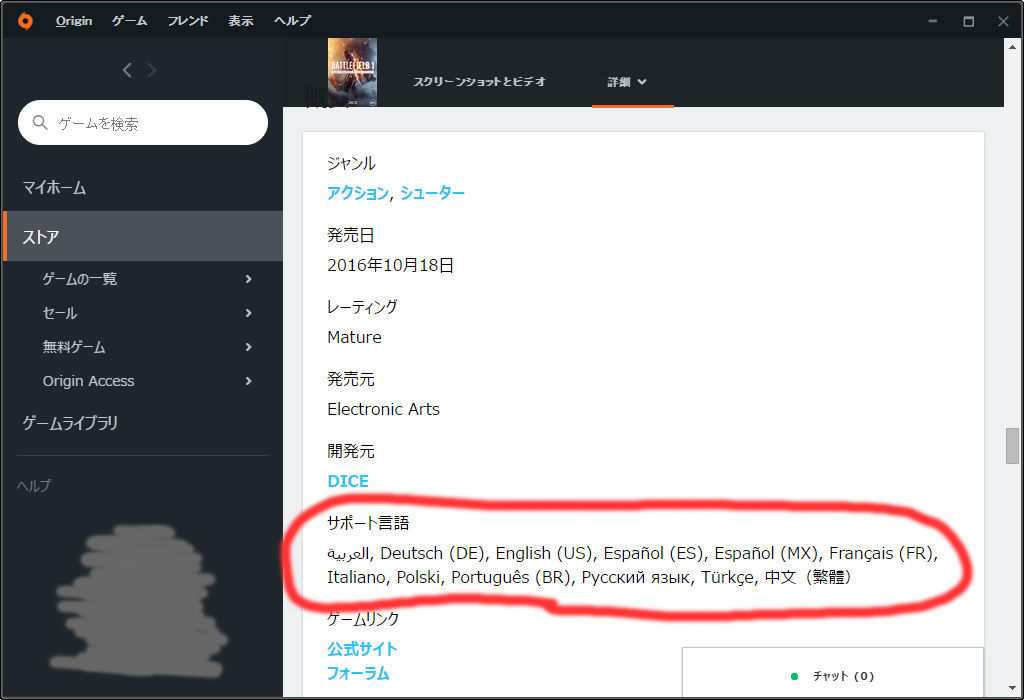Click the search magnifier icon
Viewport: 1024px width, 700px height.
click(40, 123)
